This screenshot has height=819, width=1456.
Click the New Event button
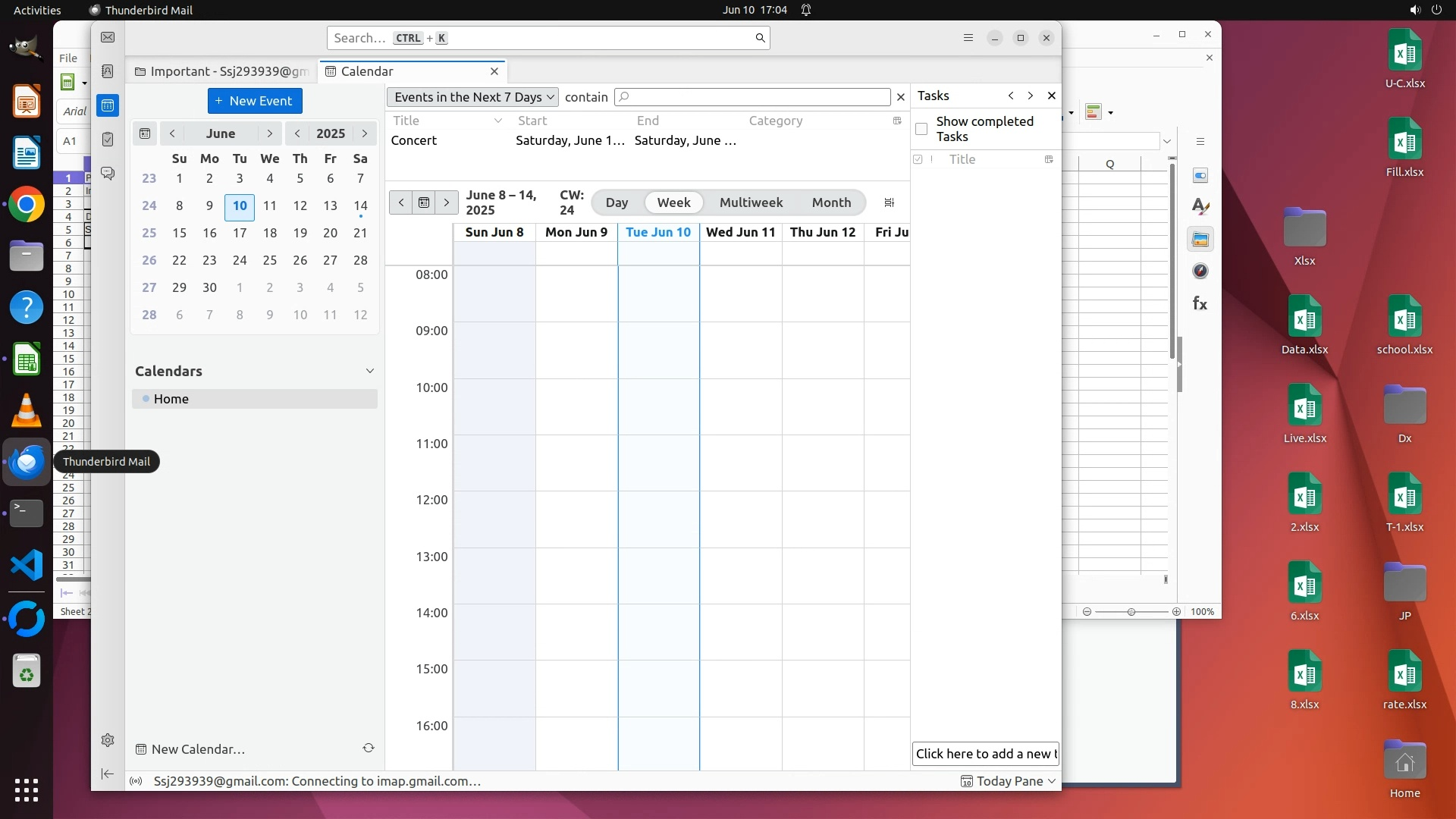click(x=255, y=101)
